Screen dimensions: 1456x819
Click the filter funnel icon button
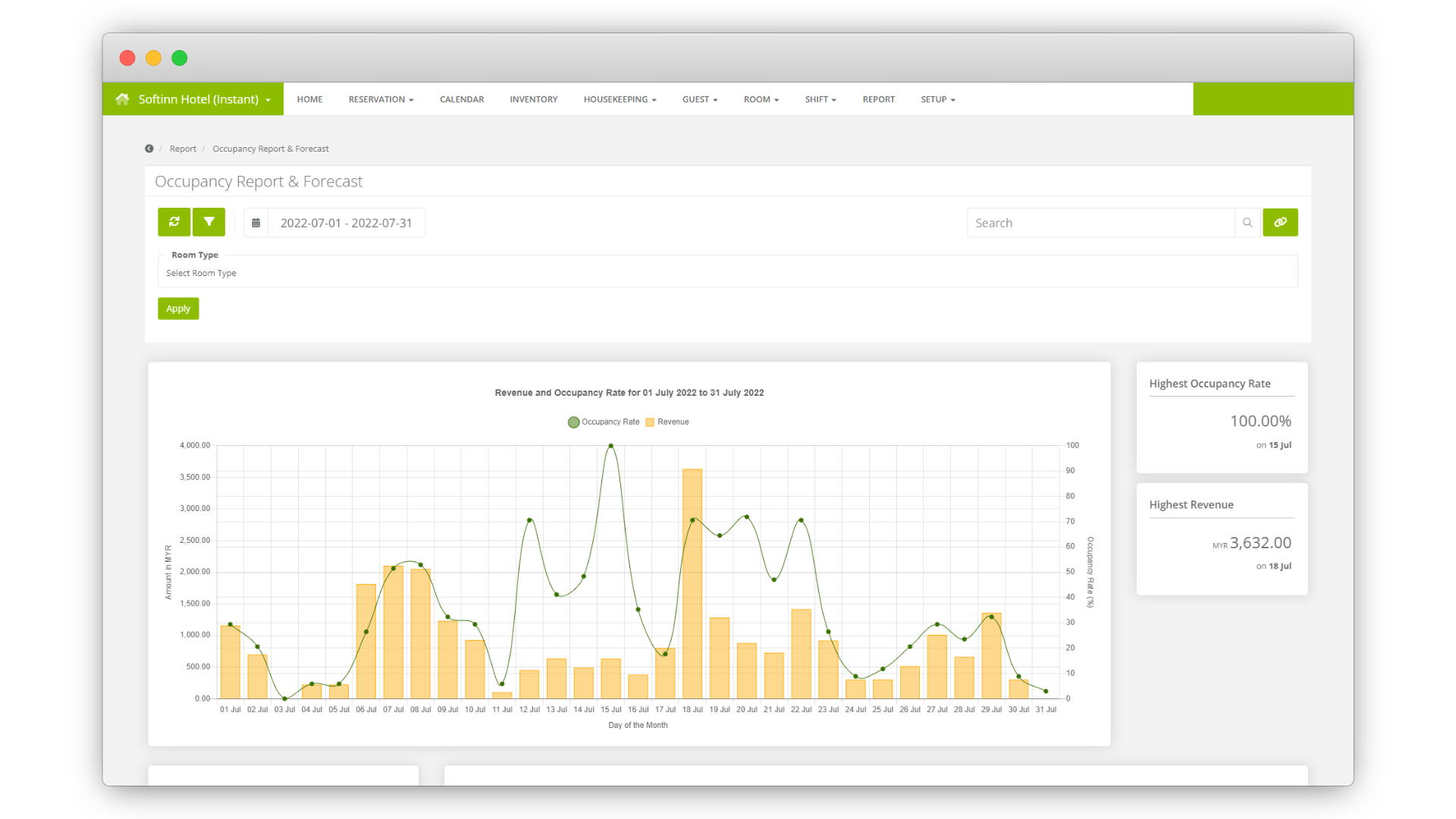tap(209, 222)
